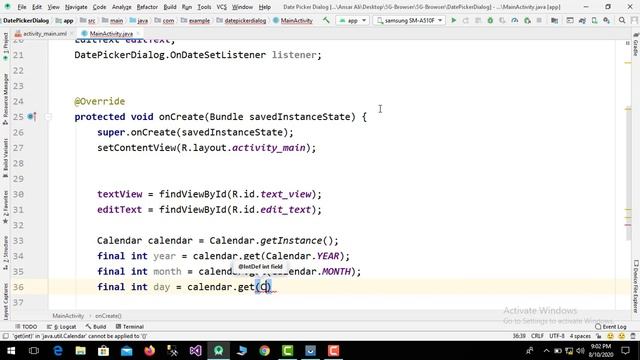Run the app with green play button
Viewport: 640px width, 360px height.
453,20
